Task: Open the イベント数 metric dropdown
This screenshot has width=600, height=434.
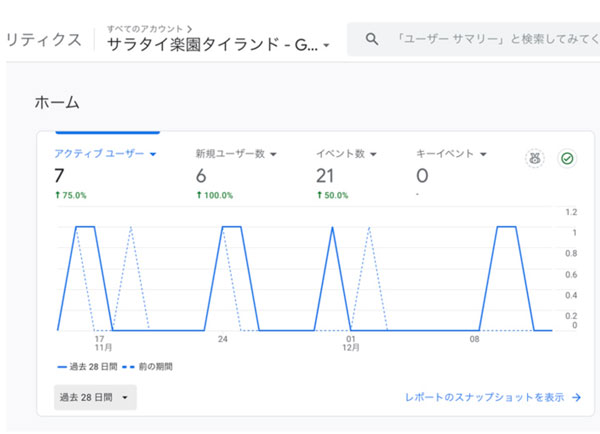Action: 373,154
